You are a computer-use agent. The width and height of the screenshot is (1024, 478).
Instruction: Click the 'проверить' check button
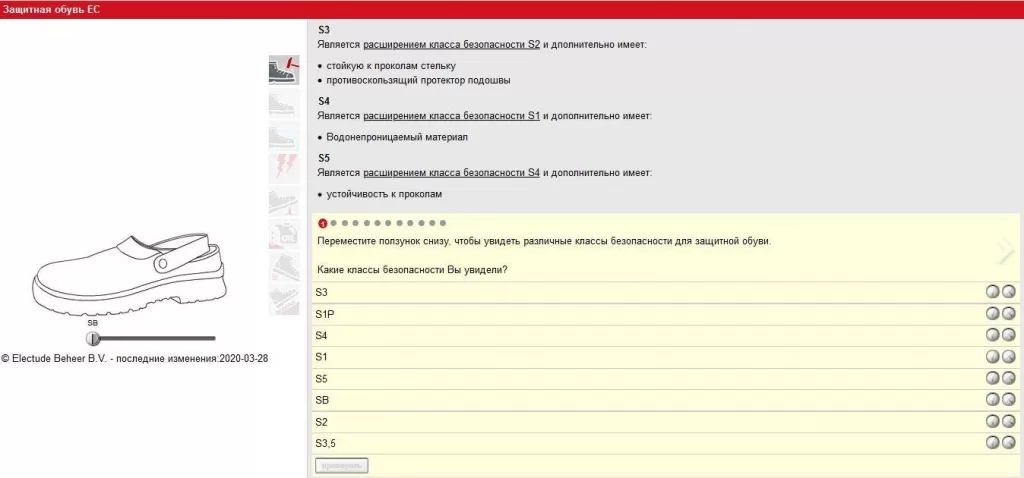(x=342, y=466)
